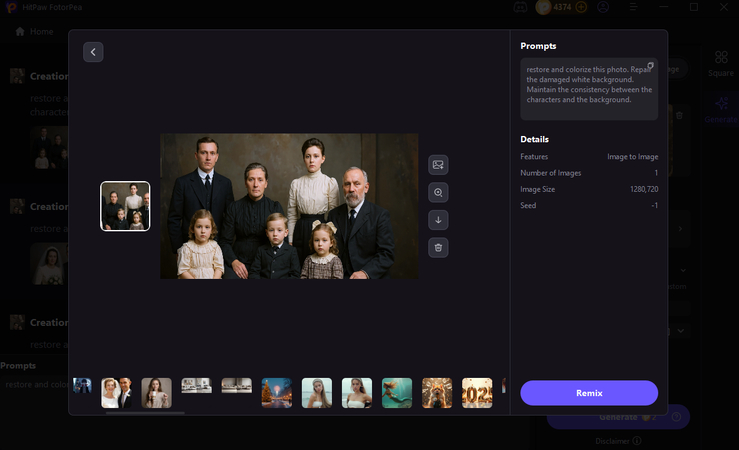Click the Remix button
This screenshot has height=450, width=739.
[x=589, y=393]
